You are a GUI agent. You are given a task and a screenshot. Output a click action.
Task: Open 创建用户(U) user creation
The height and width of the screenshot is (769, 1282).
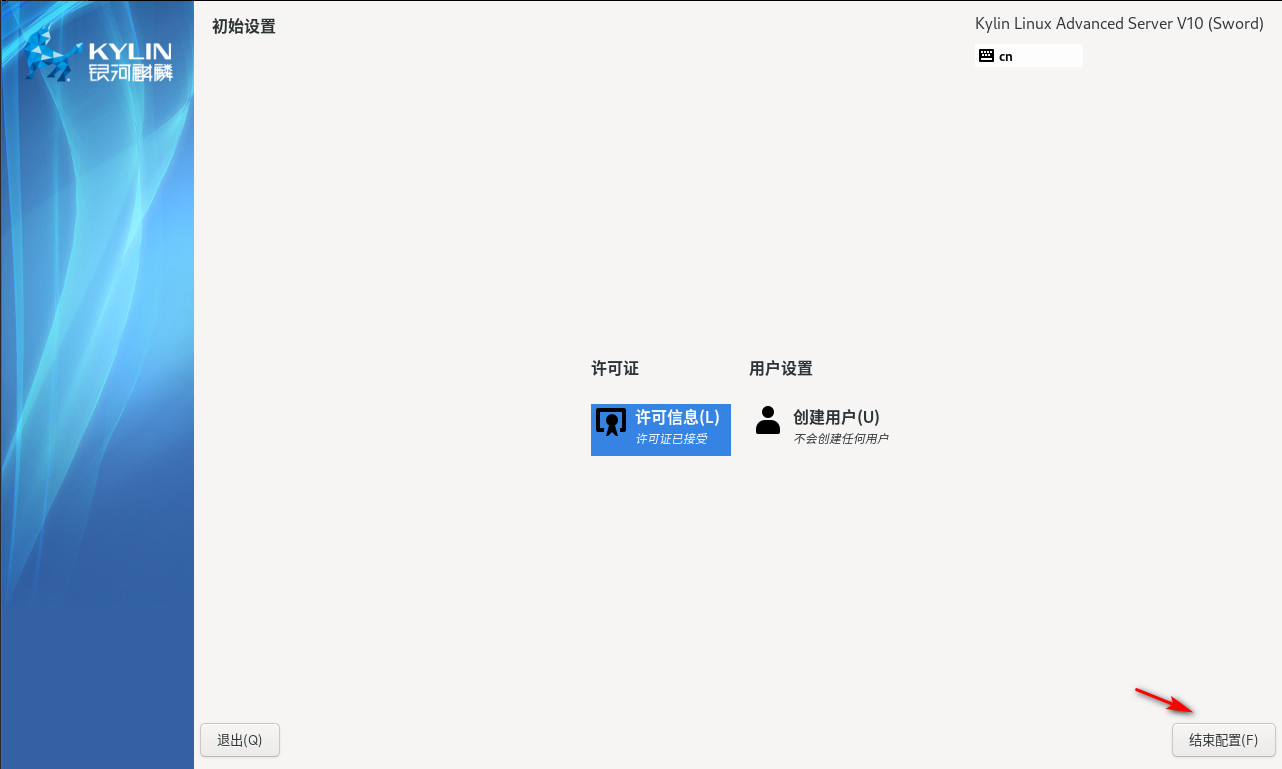coord(836,418)
